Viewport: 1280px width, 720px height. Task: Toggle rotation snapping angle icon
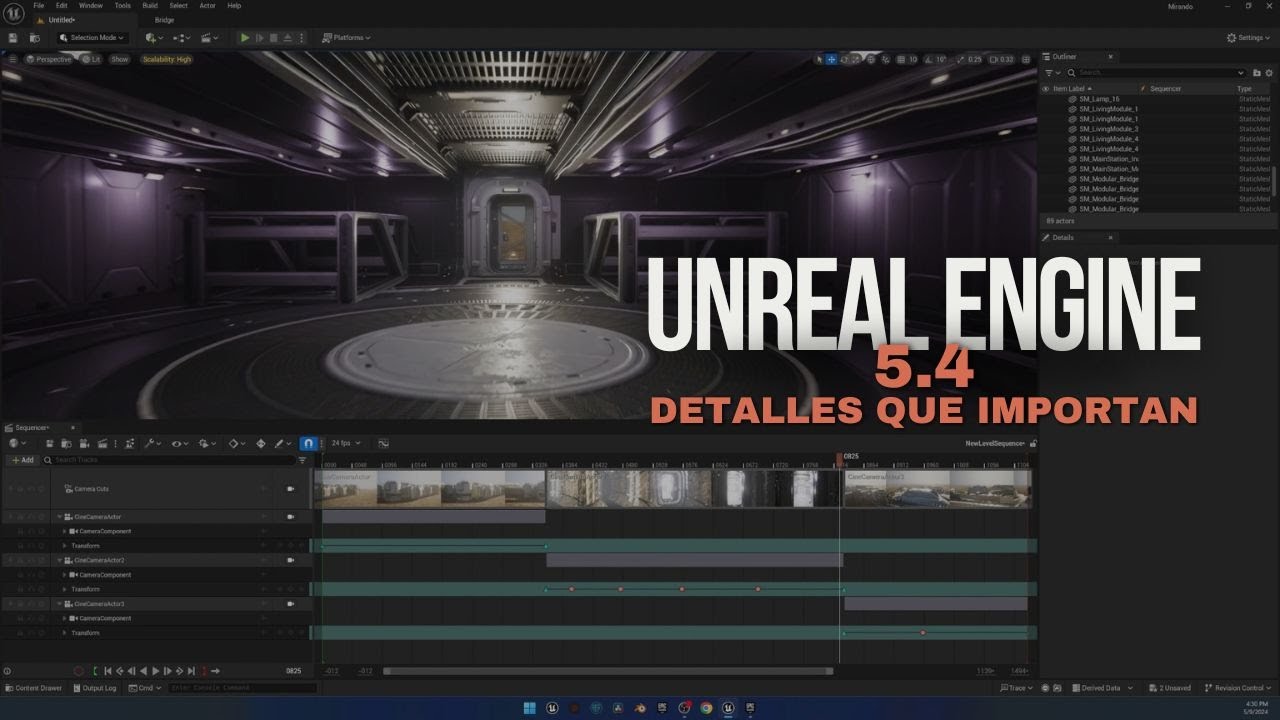click(x=928, y=60)
